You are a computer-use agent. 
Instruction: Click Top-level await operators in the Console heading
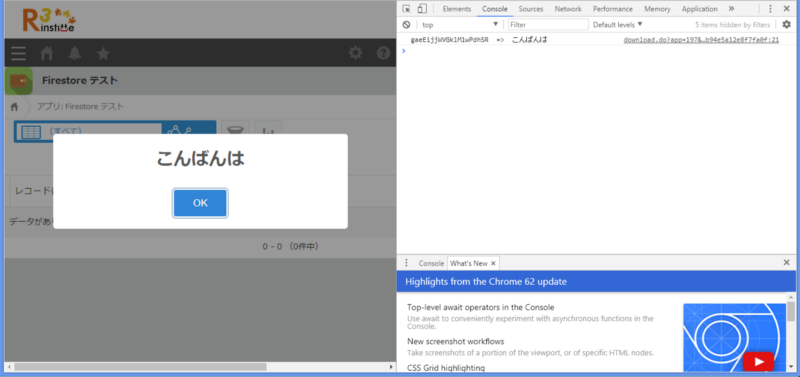coord(481,307)
